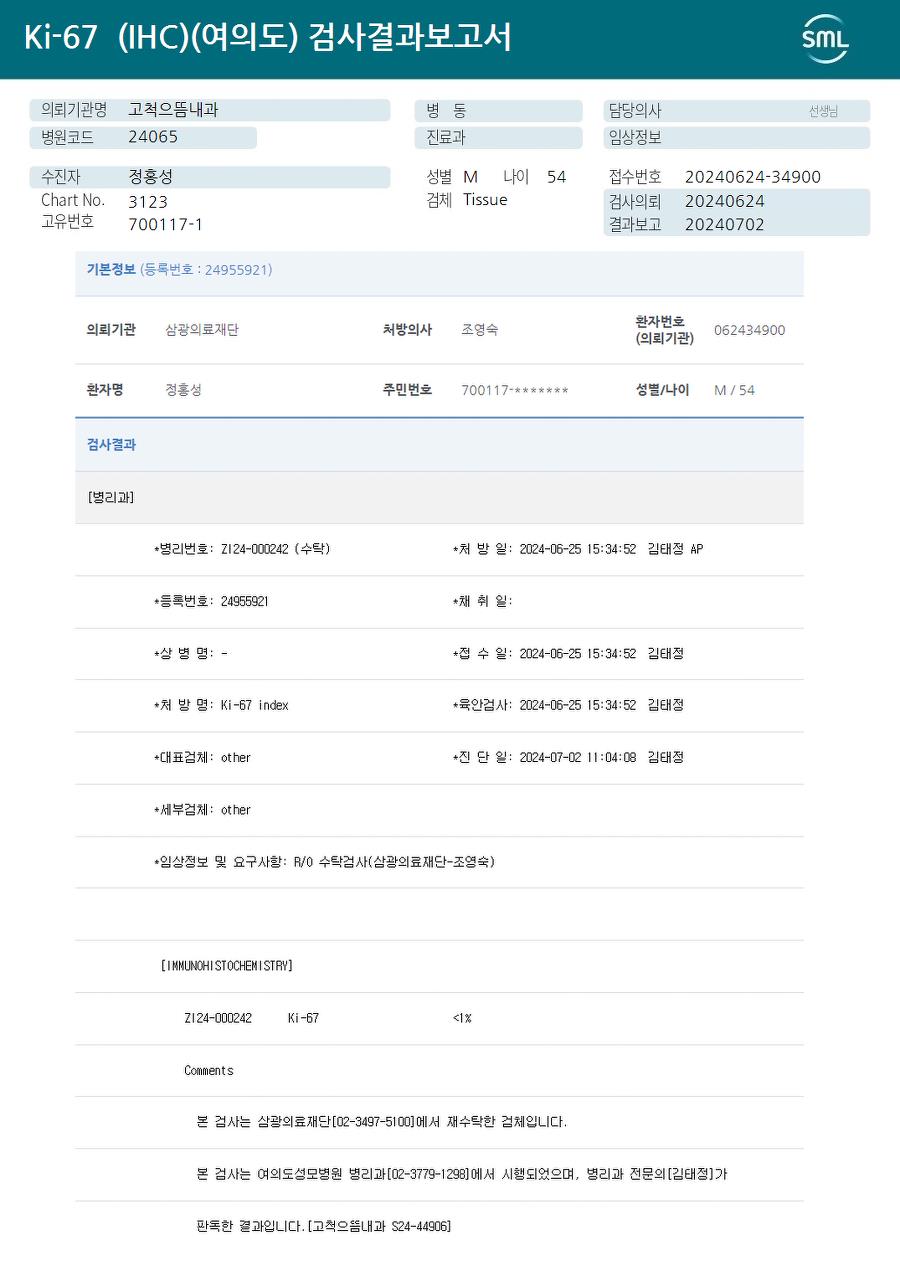900x1271 pixels.
Task: Click the final line '[고척으뜸내과 S24-44906]'
Action: [379, 1226]
